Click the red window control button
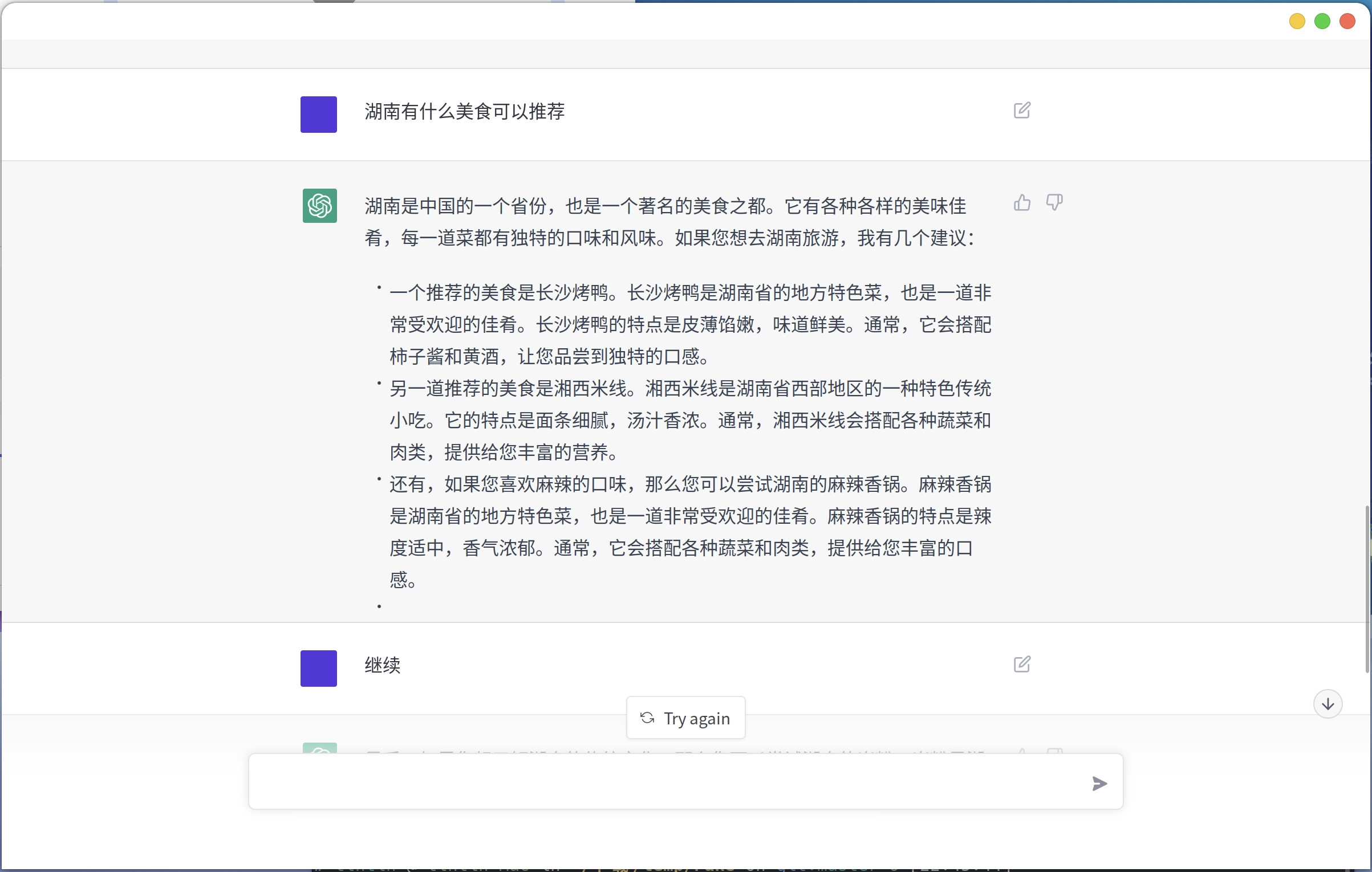 point(1347,22)
